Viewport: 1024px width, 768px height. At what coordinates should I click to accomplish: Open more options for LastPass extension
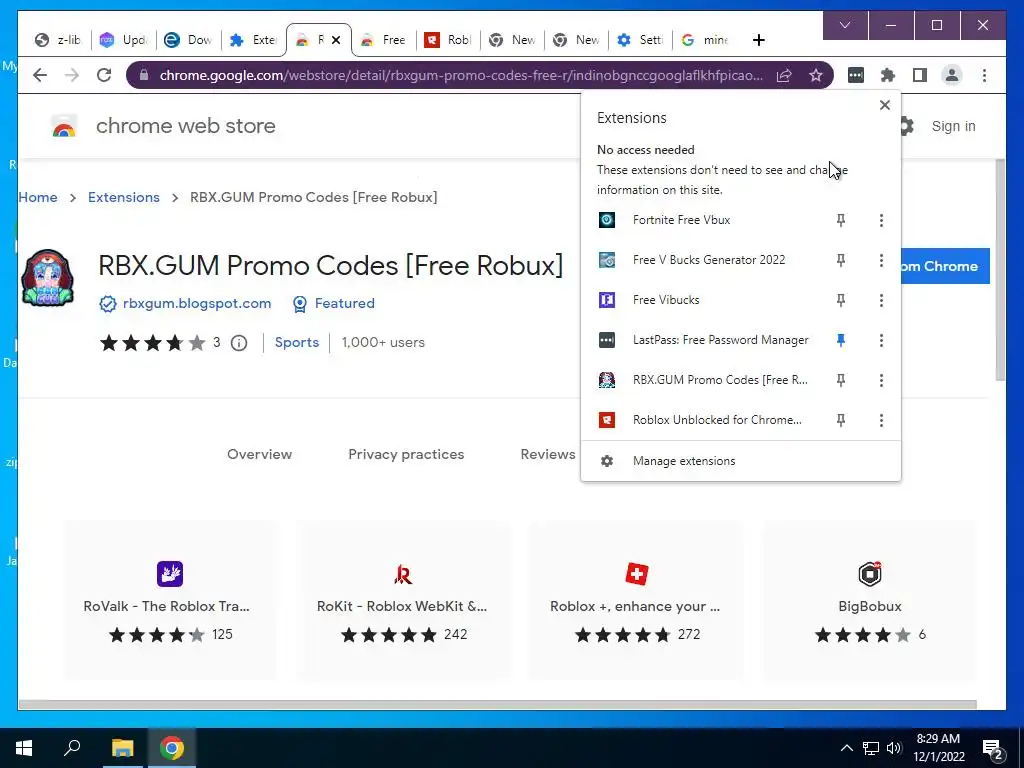[881, 340]
